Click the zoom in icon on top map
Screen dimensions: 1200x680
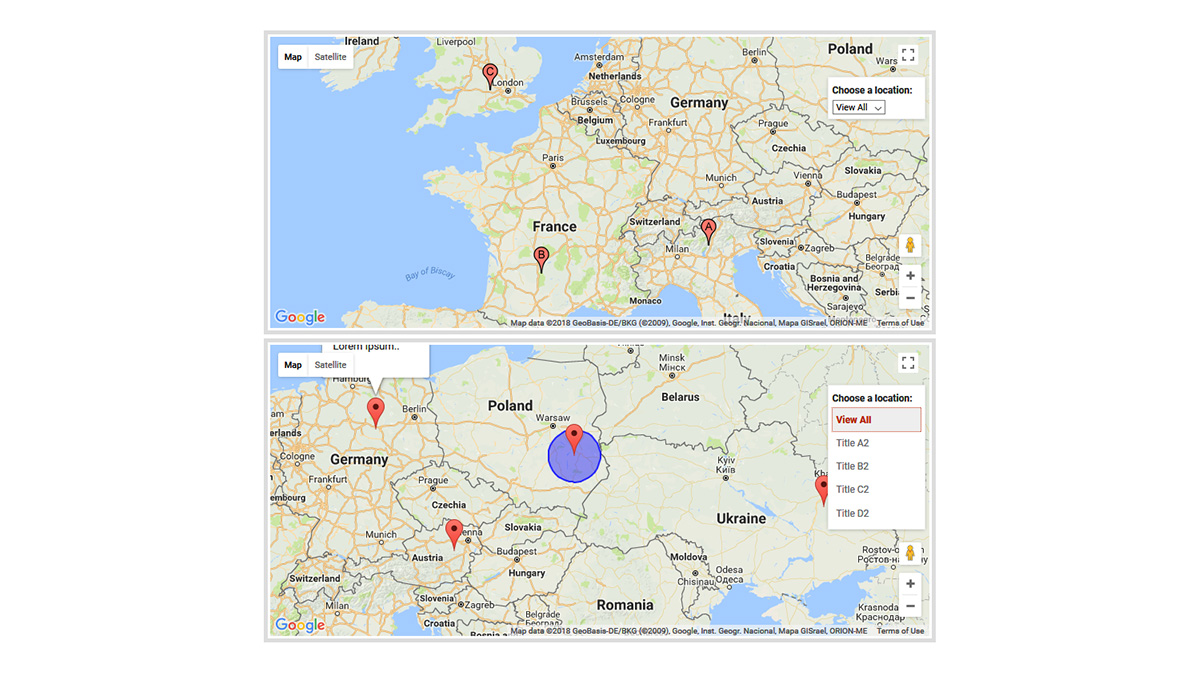point(910,275)
